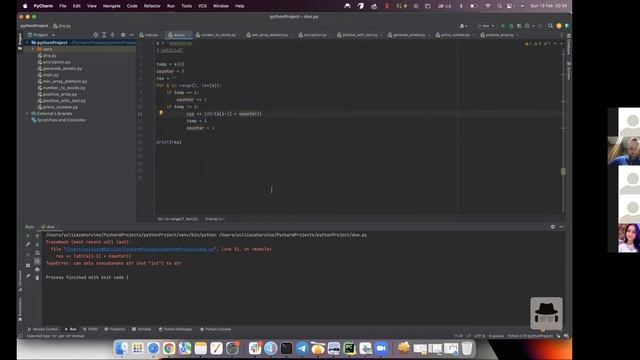Screen dimensions: 640x360
Task: Open PyCharm from the macOS dock
Action: pos(349,348)
